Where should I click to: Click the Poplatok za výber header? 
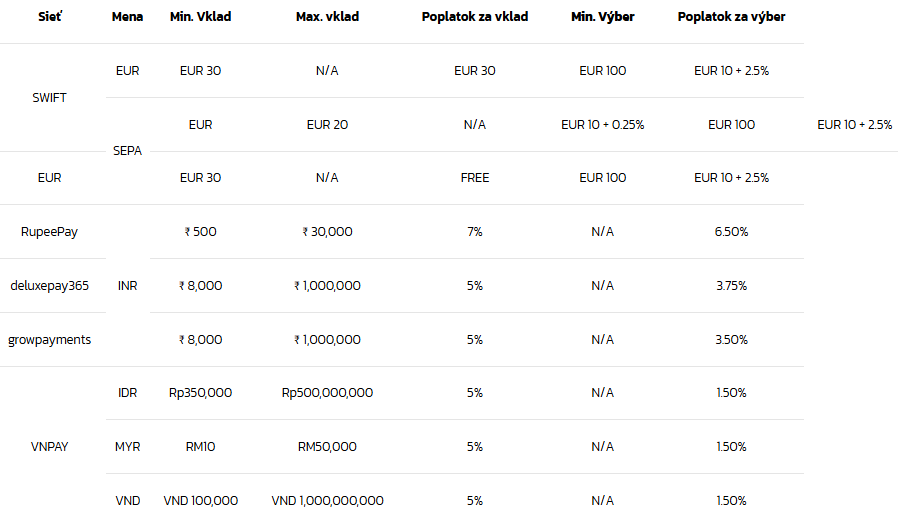click(731, 17)
